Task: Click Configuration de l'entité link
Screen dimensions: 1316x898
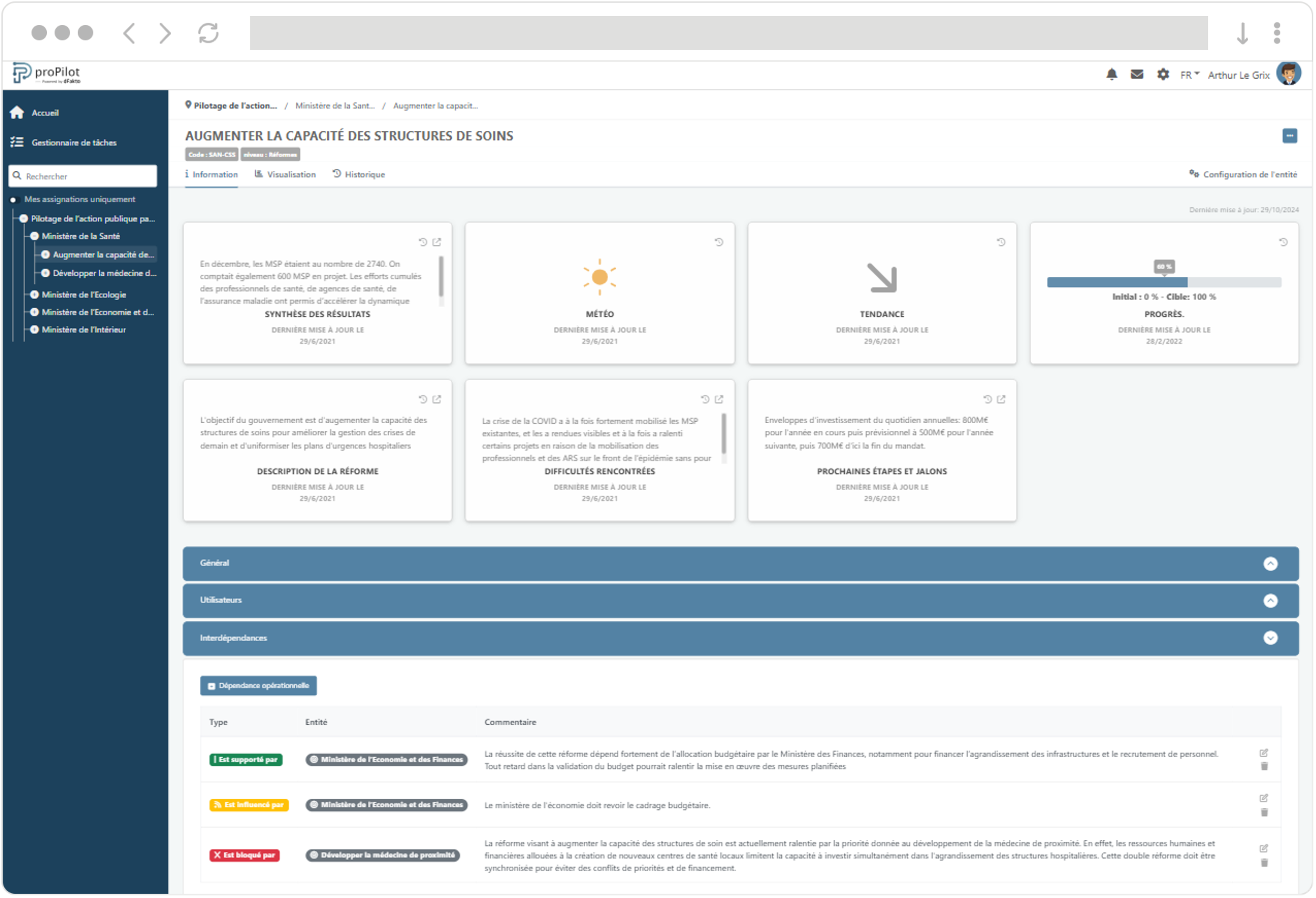Action: (x=1243, y=175)
